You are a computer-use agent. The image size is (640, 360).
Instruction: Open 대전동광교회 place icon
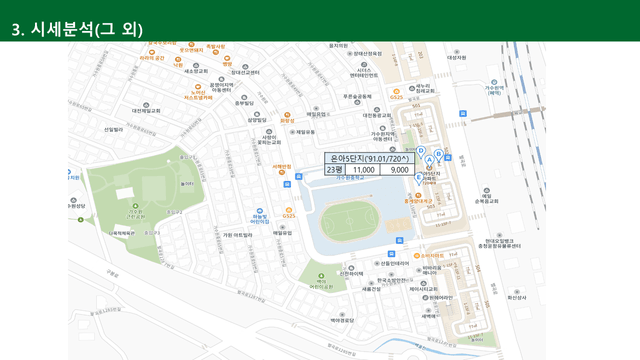click(377, 110)
